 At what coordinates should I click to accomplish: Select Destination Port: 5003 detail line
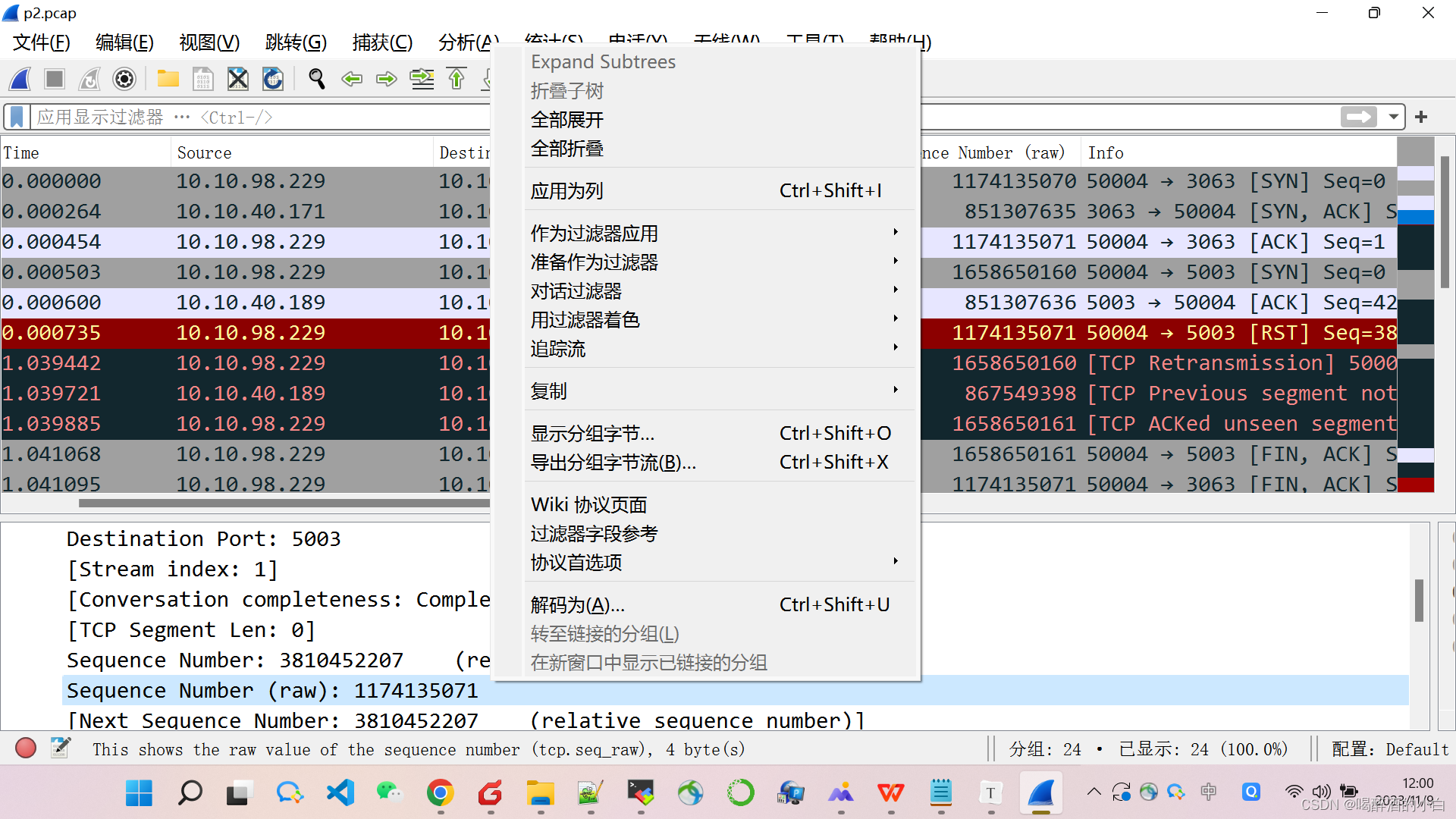(204, 539)
